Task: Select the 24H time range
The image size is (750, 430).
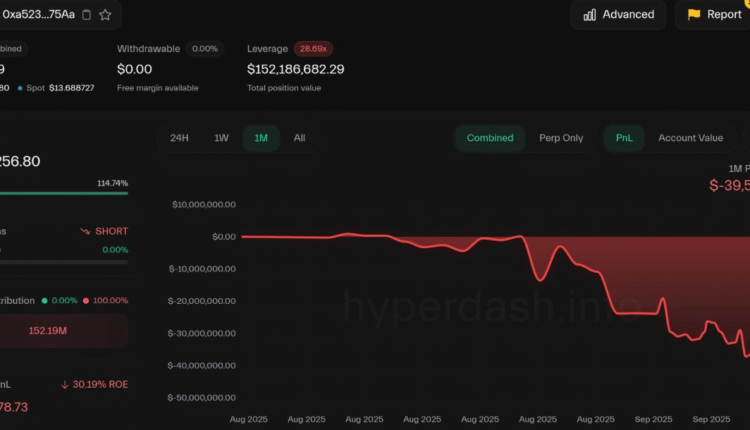Action: pos(179,138)
